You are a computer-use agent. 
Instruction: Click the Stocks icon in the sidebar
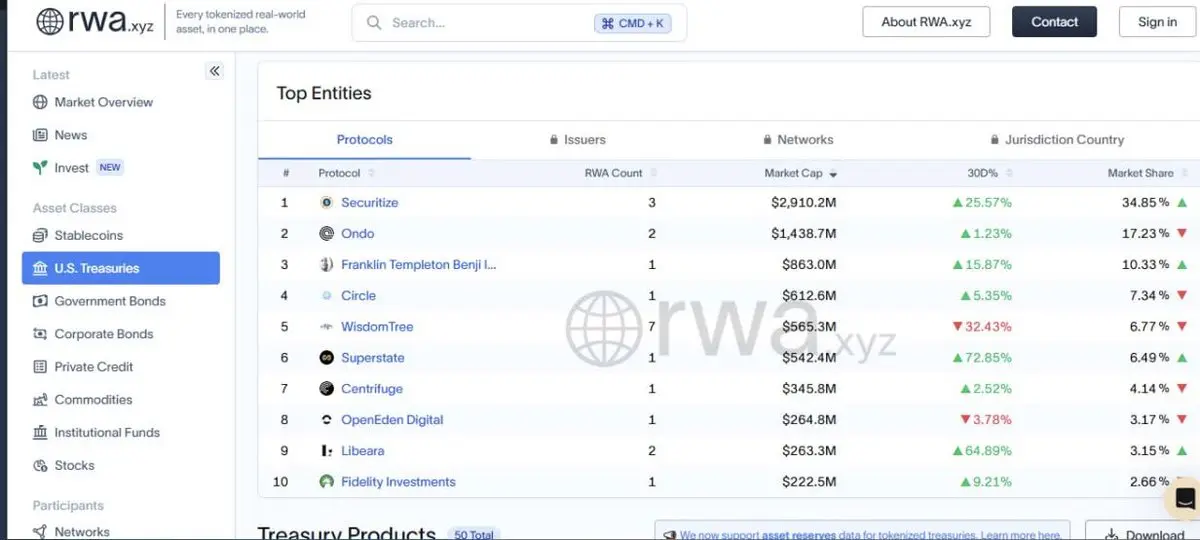click(40, 466)
